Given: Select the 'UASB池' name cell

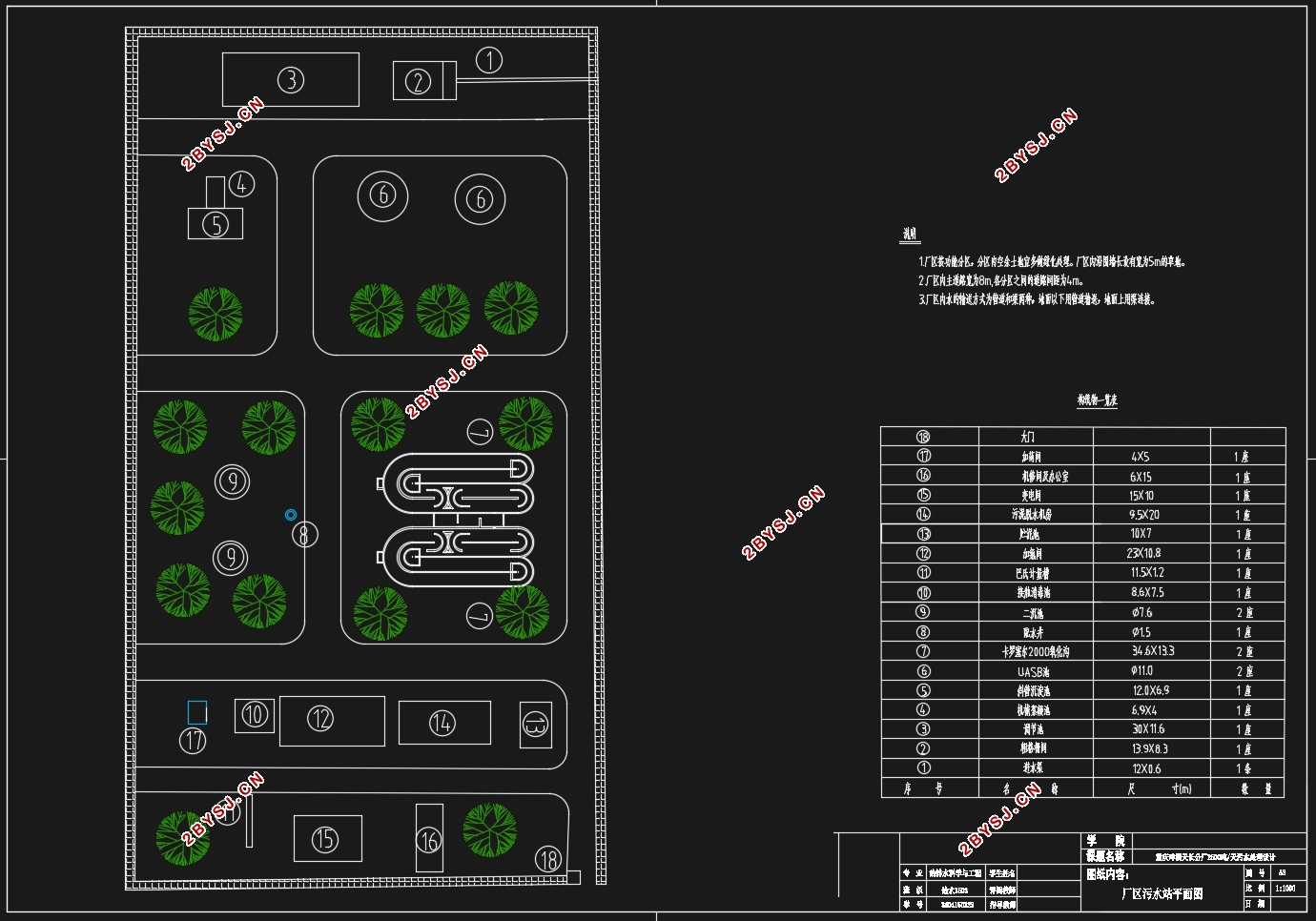Looking at the screenshot, I should (1034, 671).
